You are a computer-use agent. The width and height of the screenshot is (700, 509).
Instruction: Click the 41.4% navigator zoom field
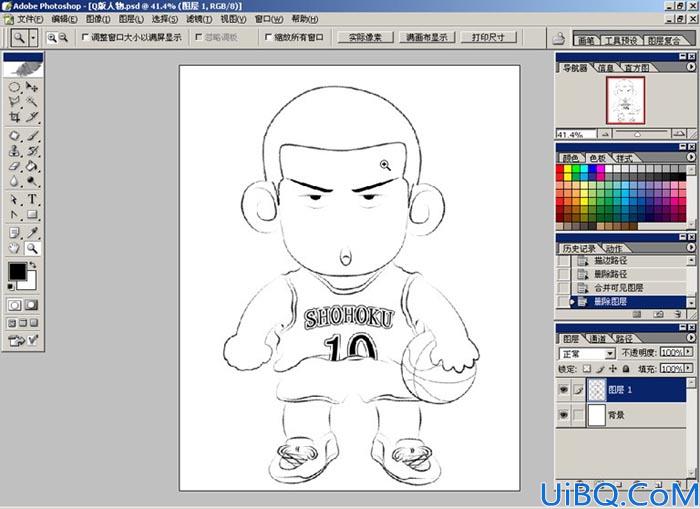[x=576, y=134]
